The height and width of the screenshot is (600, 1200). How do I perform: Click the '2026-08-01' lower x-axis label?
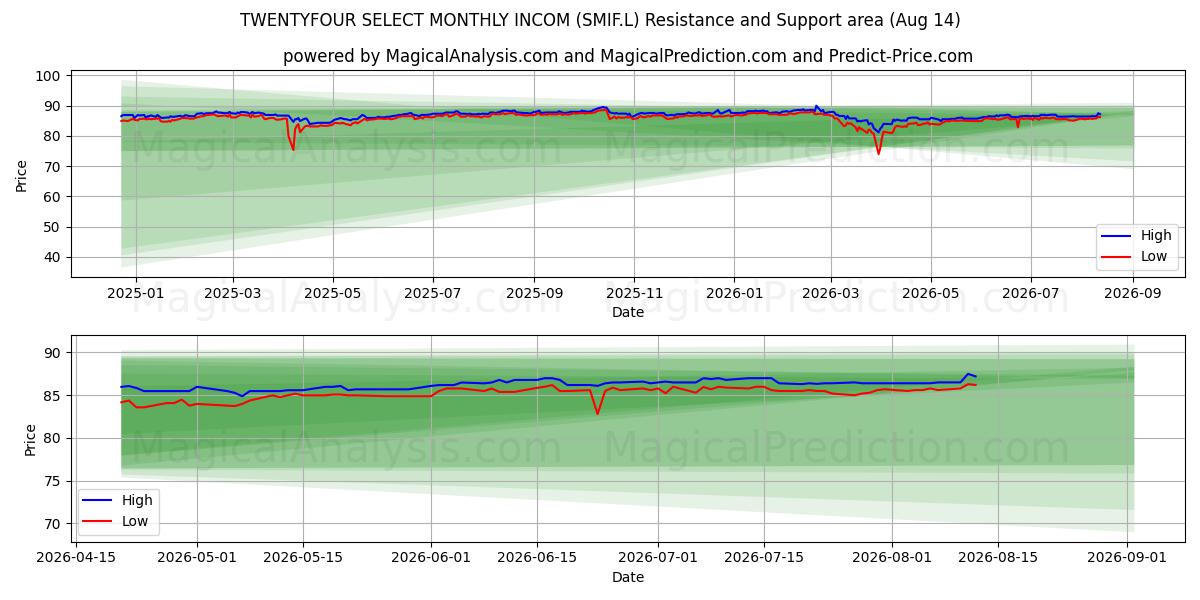(892, 559)
